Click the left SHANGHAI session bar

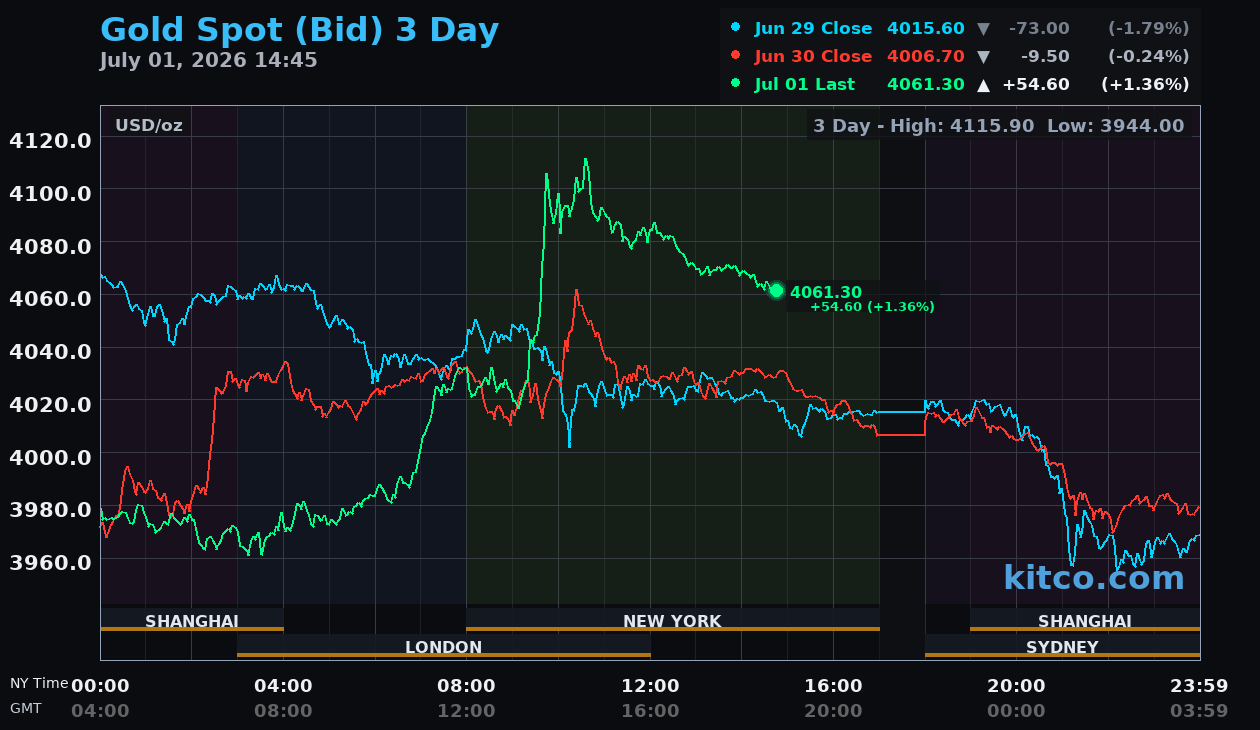coord(192,621)
